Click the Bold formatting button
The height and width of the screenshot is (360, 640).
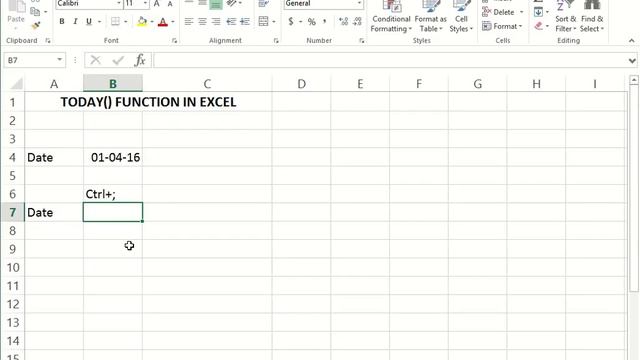point(62,22)
